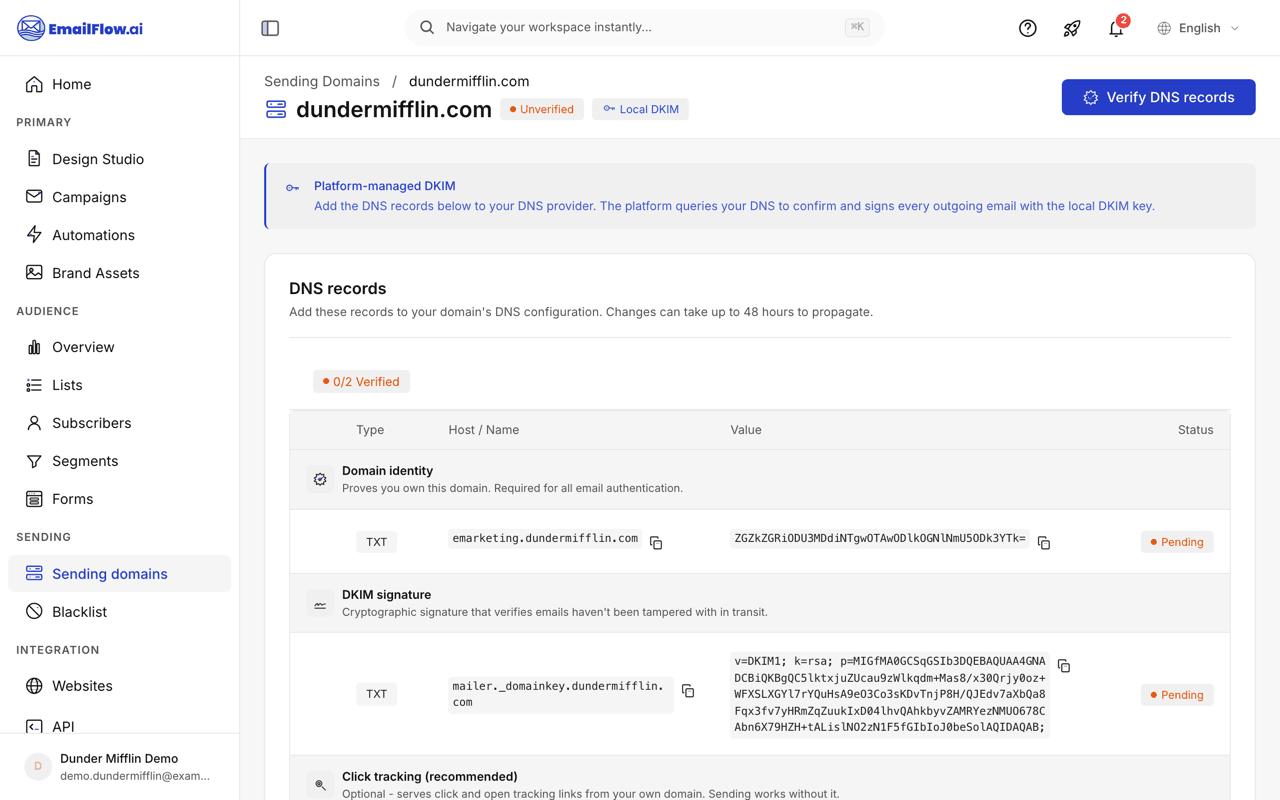Select the ZGZkZGRi TXT value text

pos(880,538)
